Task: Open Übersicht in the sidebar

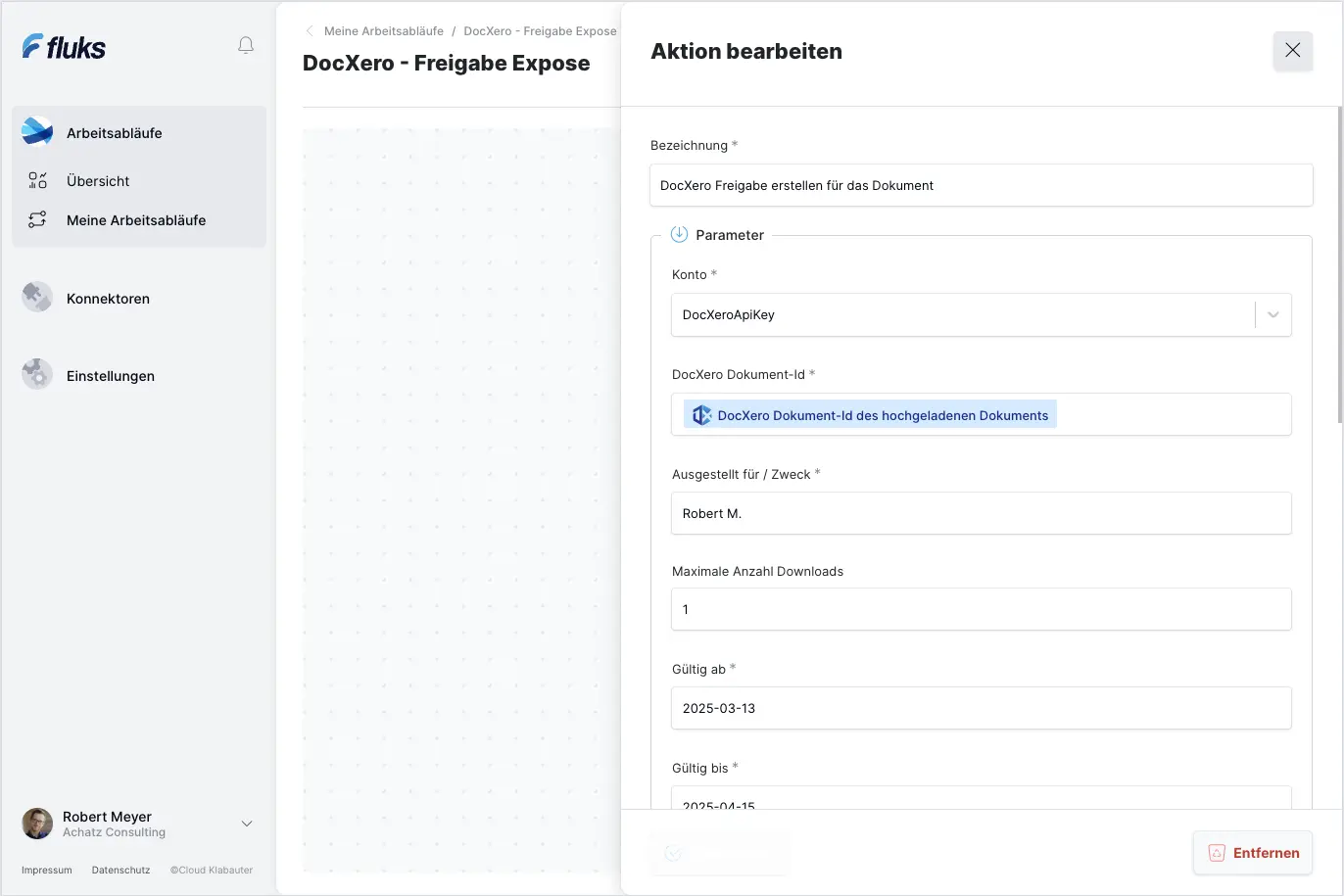Action: (98, 181)
